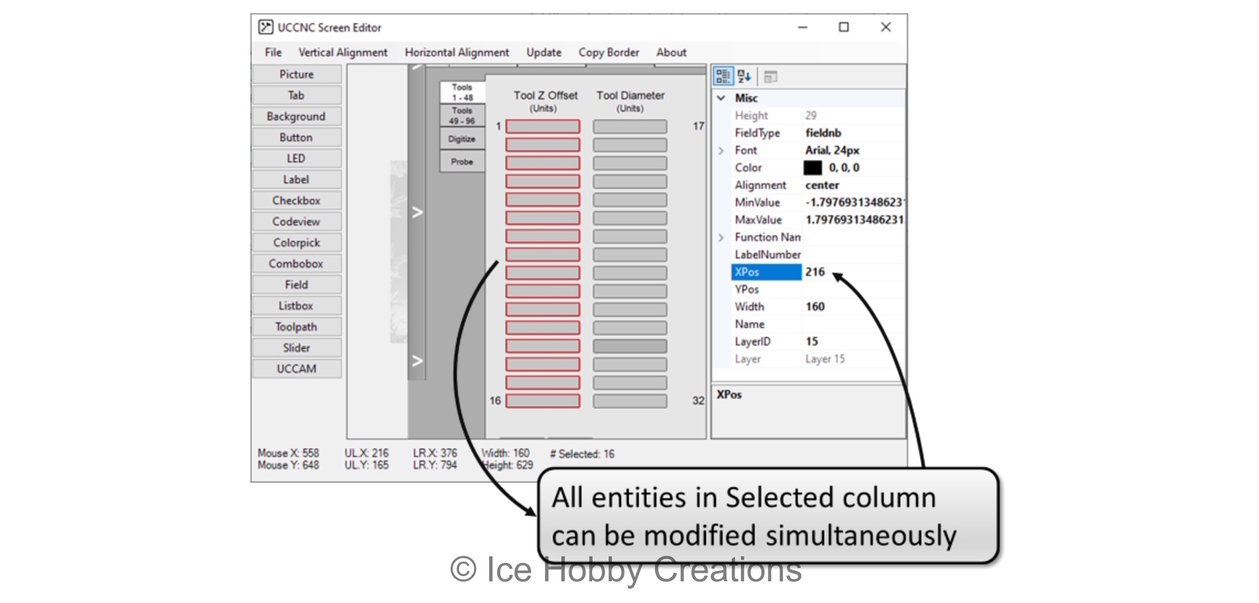This screenshot has width=1259, height=603.
Task: Click the LED element button
Action: click(x=296, y=158)
